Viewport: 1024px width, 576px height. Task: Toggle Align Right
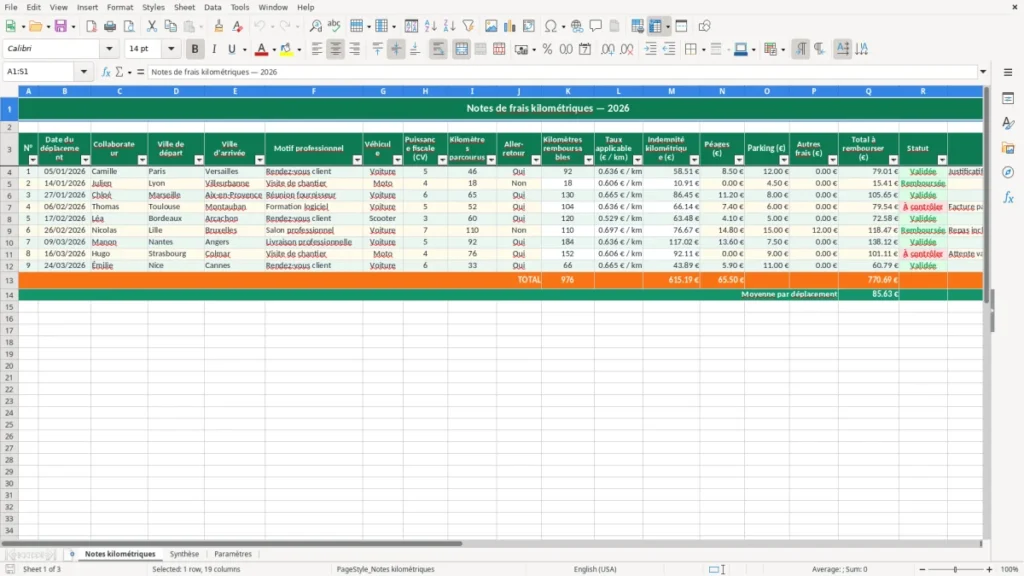pos(355,49)
